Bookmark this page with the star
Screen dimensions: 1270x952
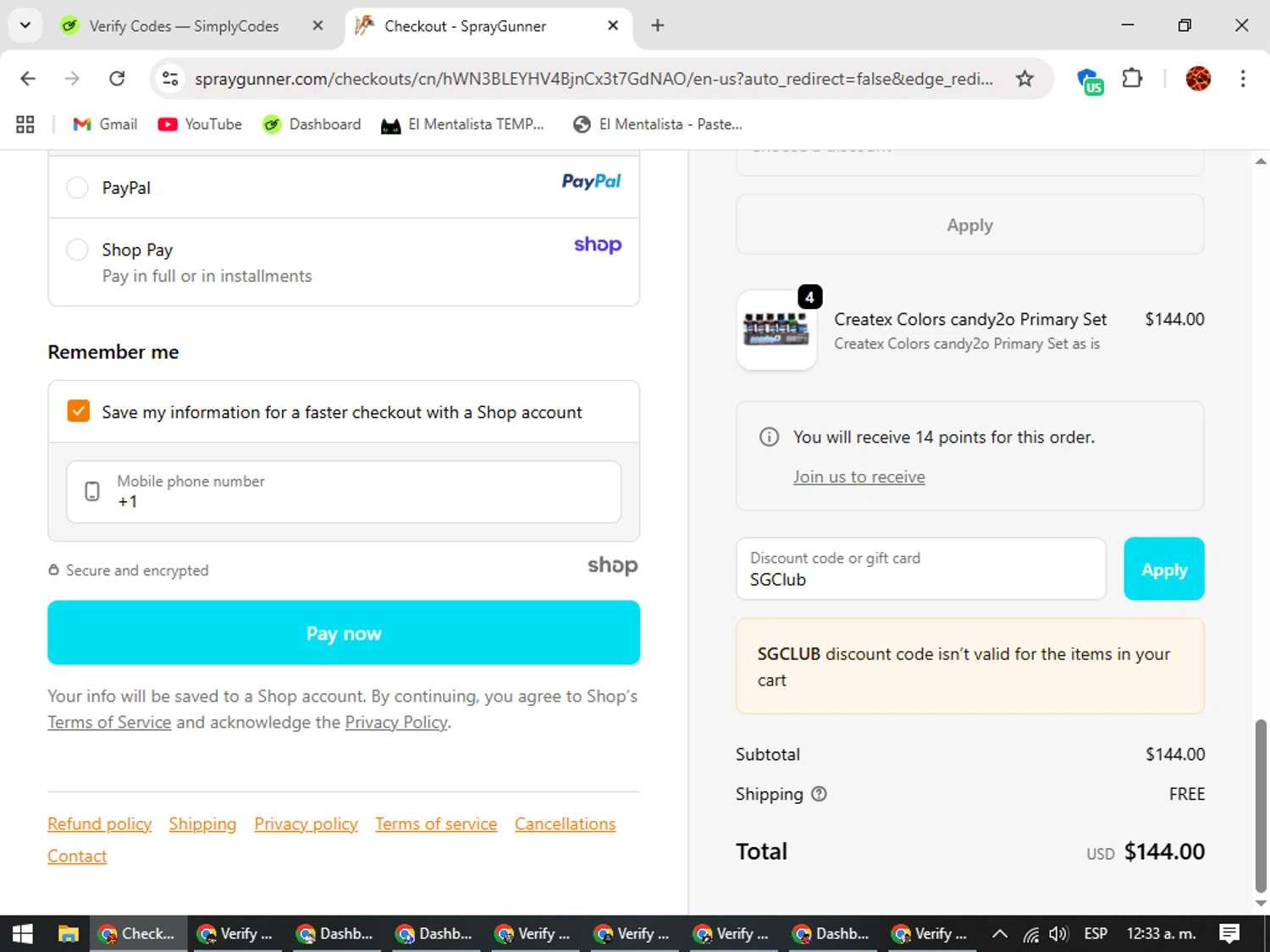point(1024,79)
